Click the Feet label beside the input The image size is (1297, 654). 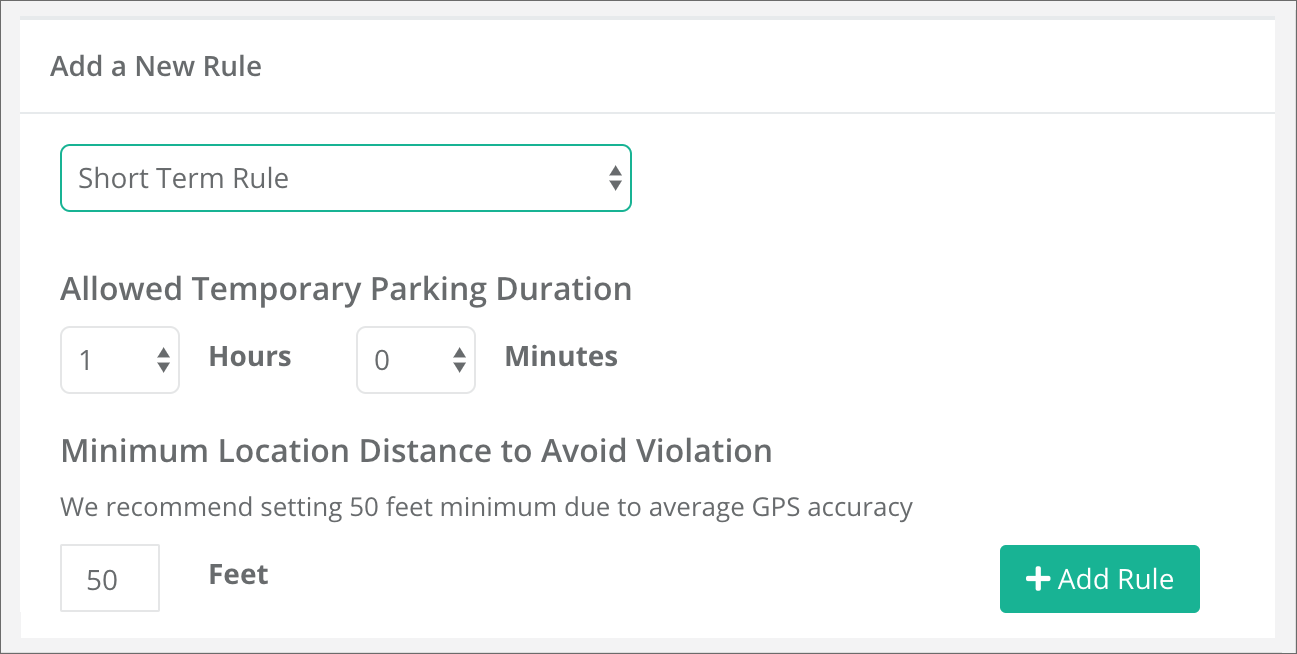click(239, 575)
